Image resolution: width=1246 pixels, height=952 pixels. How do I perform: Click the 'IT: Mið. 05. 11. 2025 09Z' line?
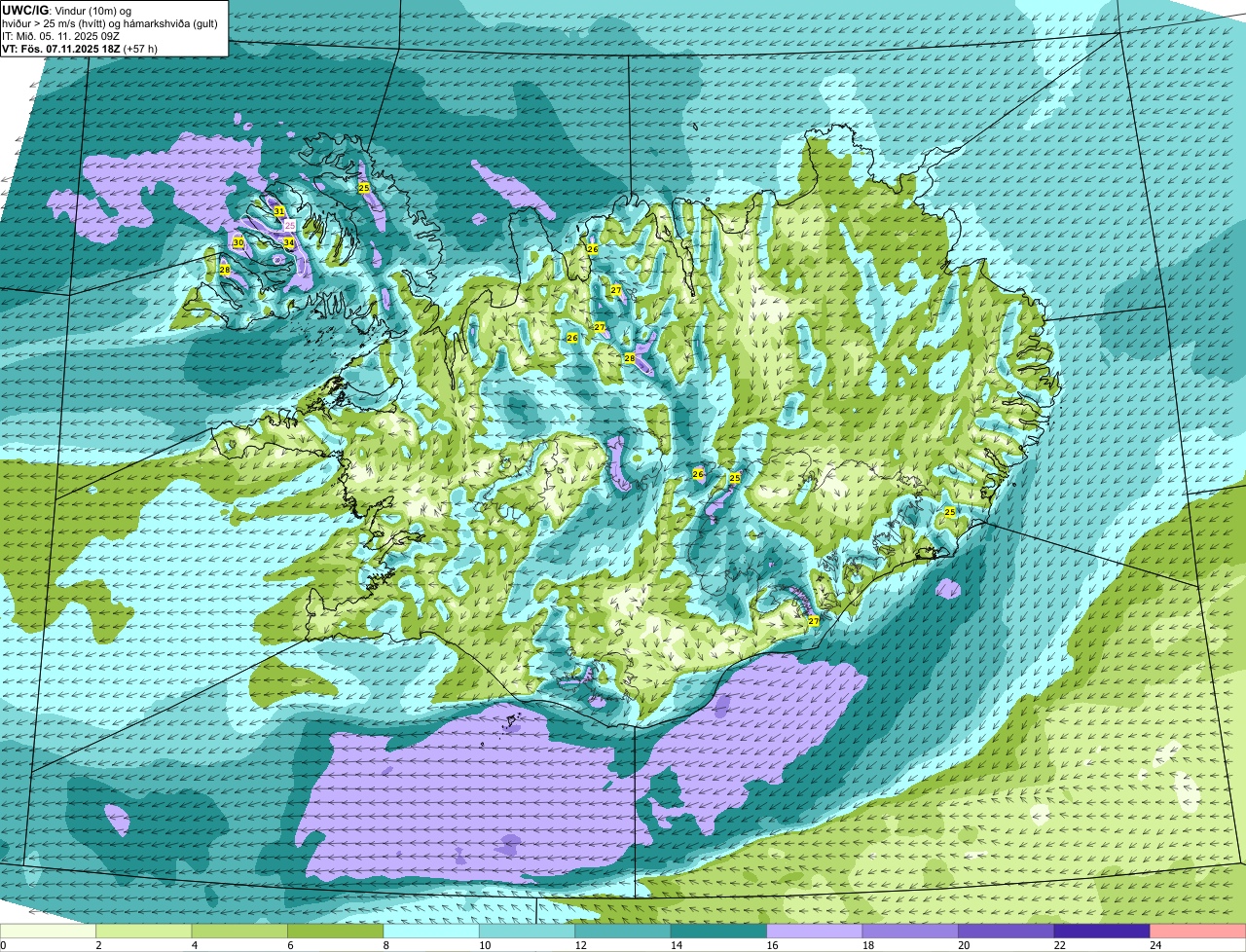click(x=61, y=35)
